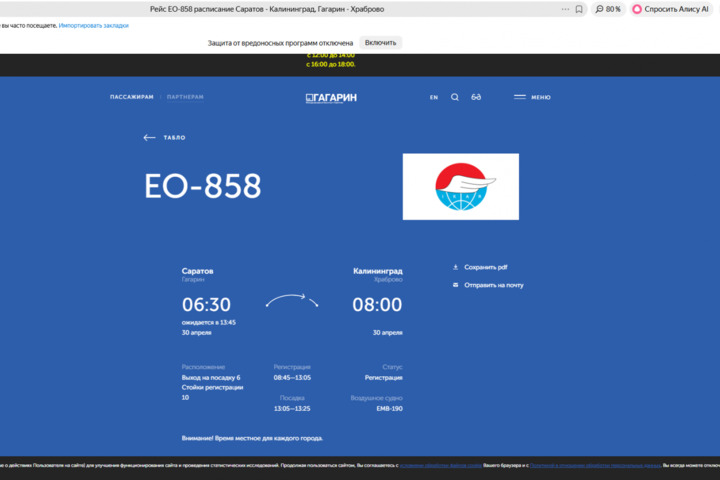The width and height of the screenshot is (720, 480).
Task: Click the browser bookmark icon in address bar
Action: [x=579, y=9]
